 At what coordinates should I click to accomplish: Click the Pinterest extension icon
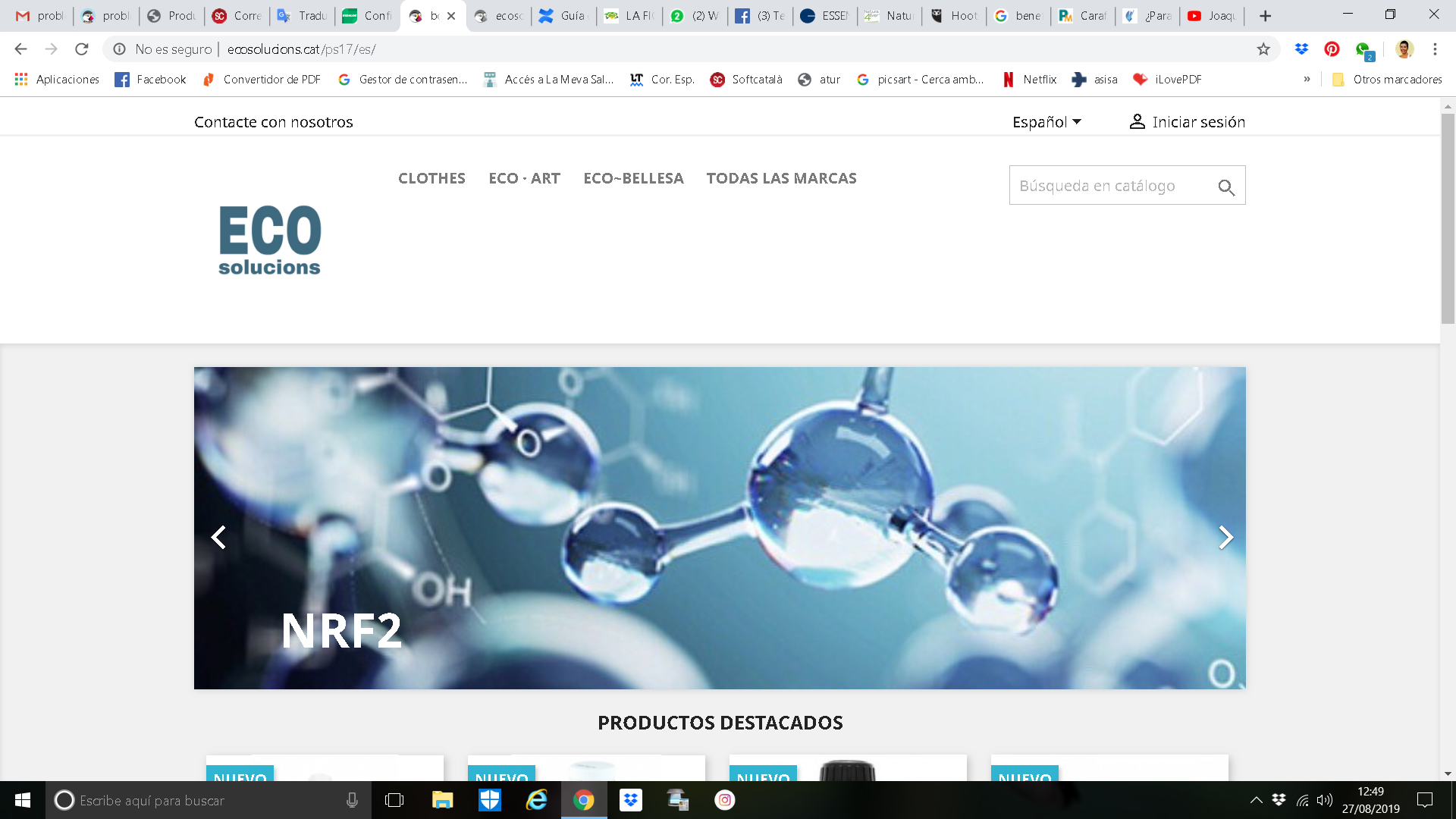click(1332, 49)
